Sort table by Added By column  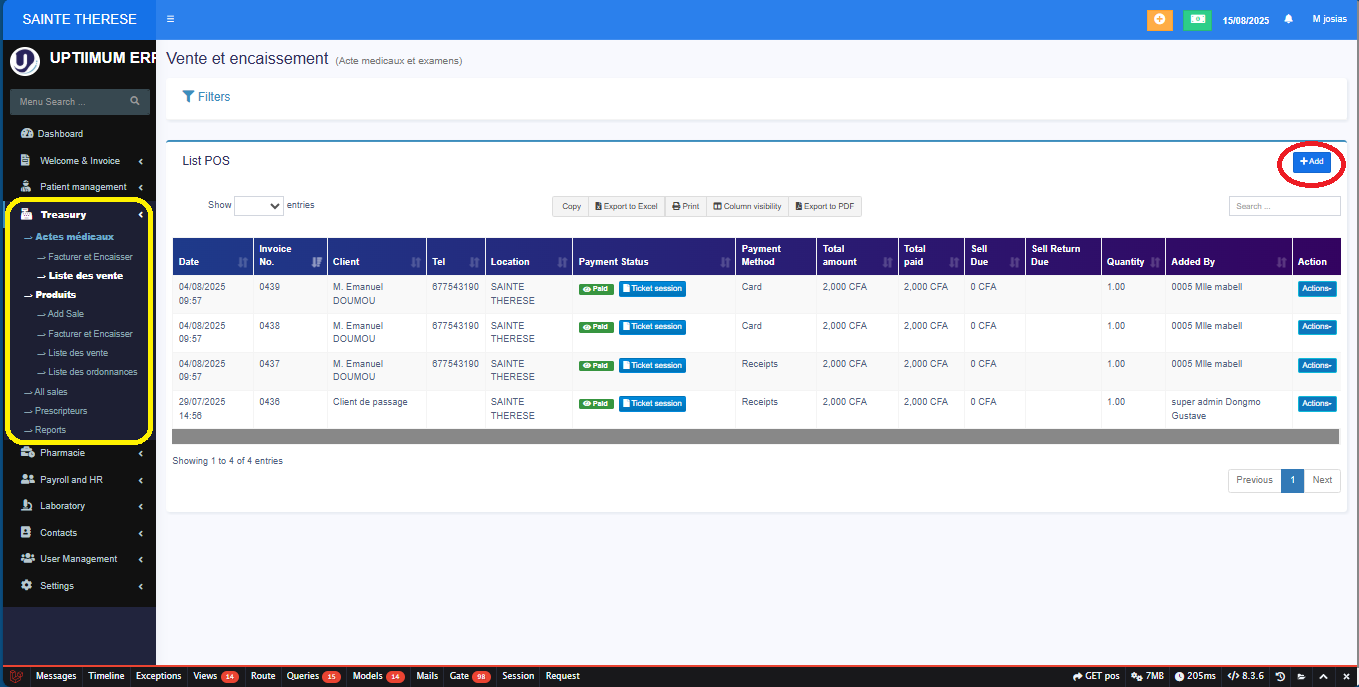(x=1228, y=256)
